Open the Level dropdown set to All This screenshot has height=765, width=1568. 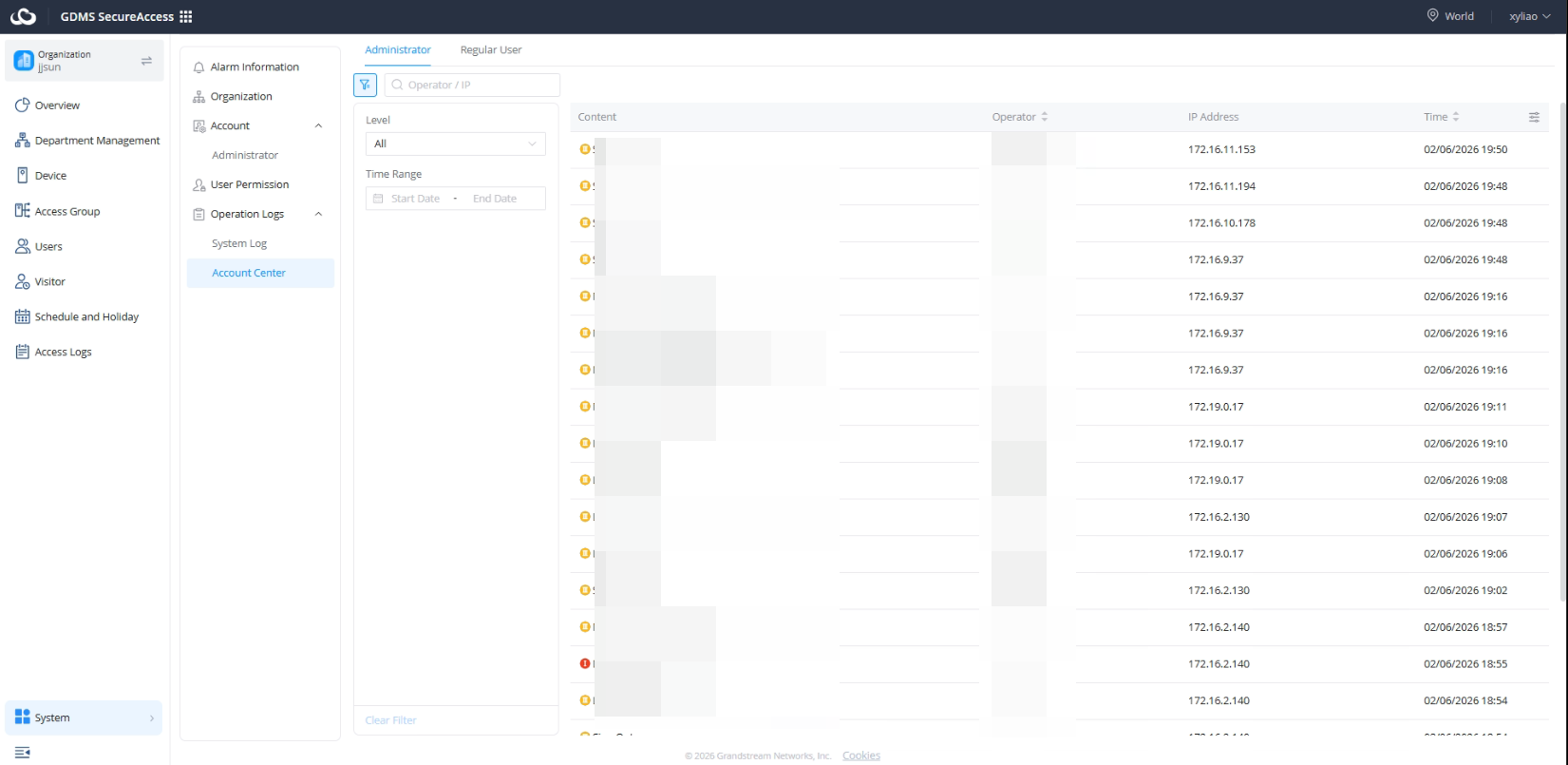(455, 143)
